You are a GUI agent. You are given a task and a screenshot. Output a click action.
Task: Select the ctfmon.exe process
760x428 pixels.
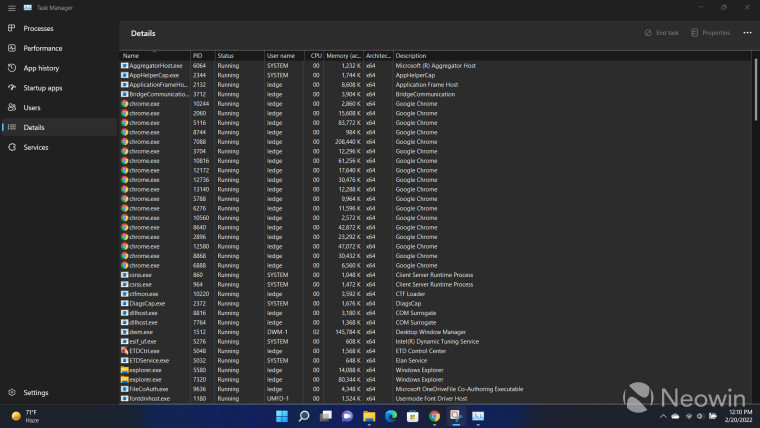point(435,294)
